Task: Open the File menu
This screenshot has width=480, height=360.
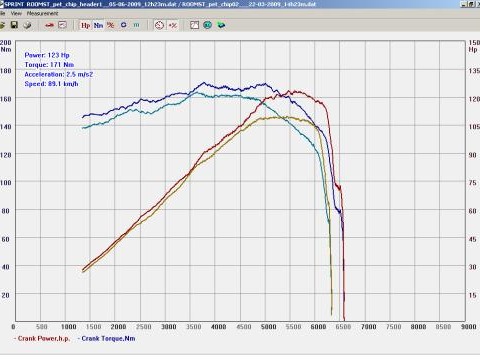Action: tap(2, 13)
